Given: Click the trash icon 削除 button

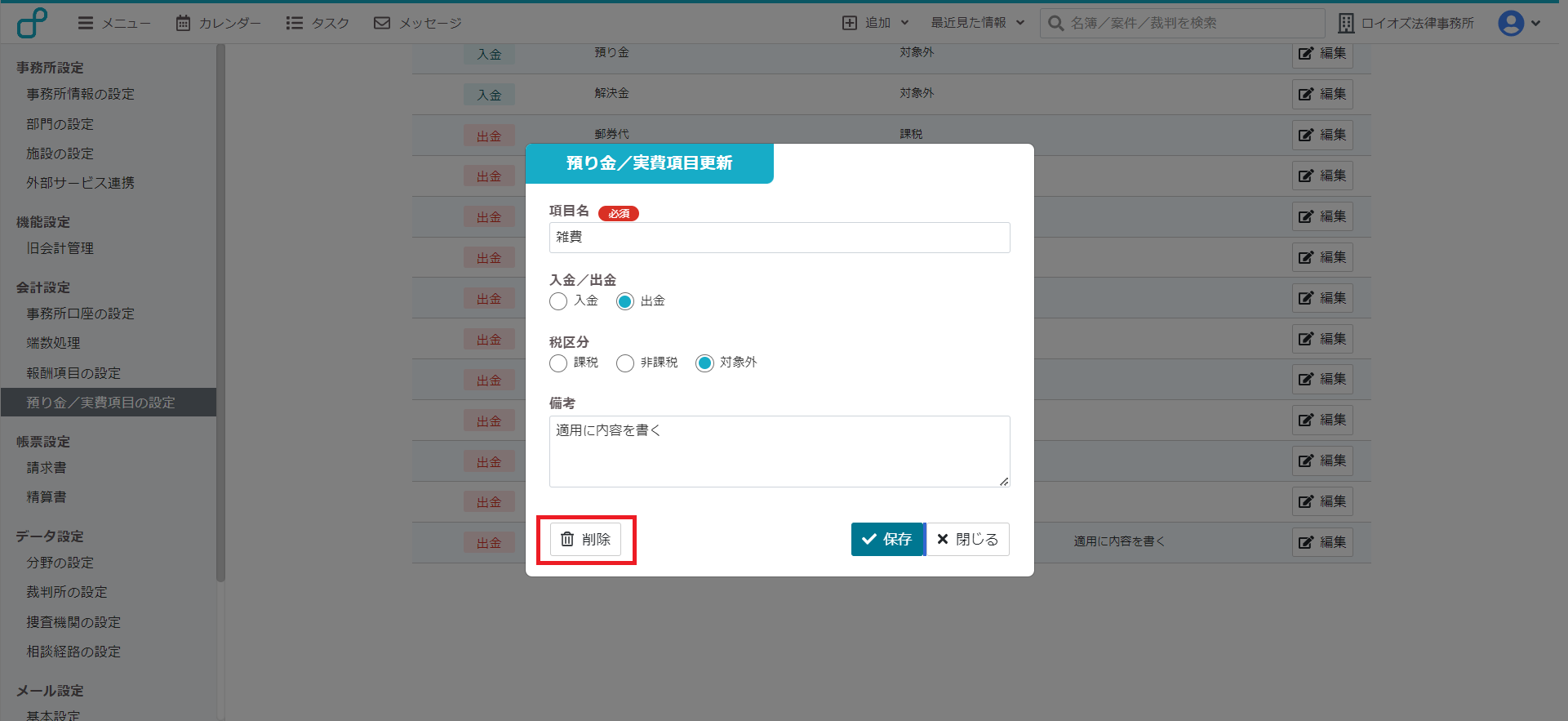Looking at the screenshot, I should pyautogui.click(x=585, y=540).
